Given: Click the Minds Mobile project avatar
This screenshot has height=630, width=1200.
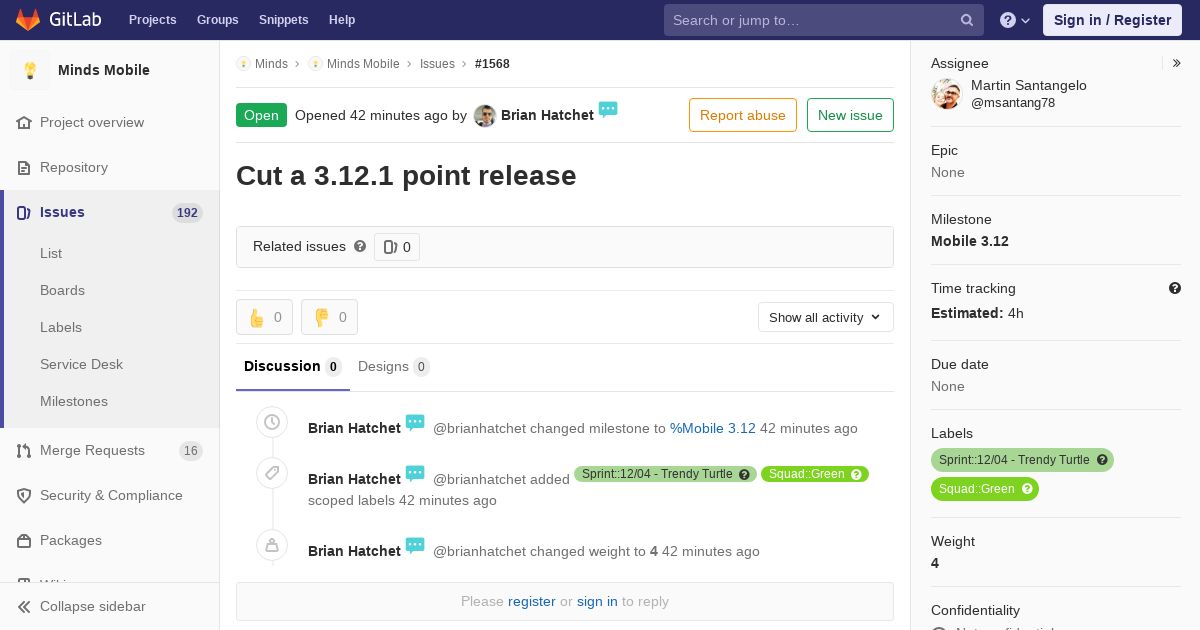Looking at the screenshot, I should click(x=30, y=70).
